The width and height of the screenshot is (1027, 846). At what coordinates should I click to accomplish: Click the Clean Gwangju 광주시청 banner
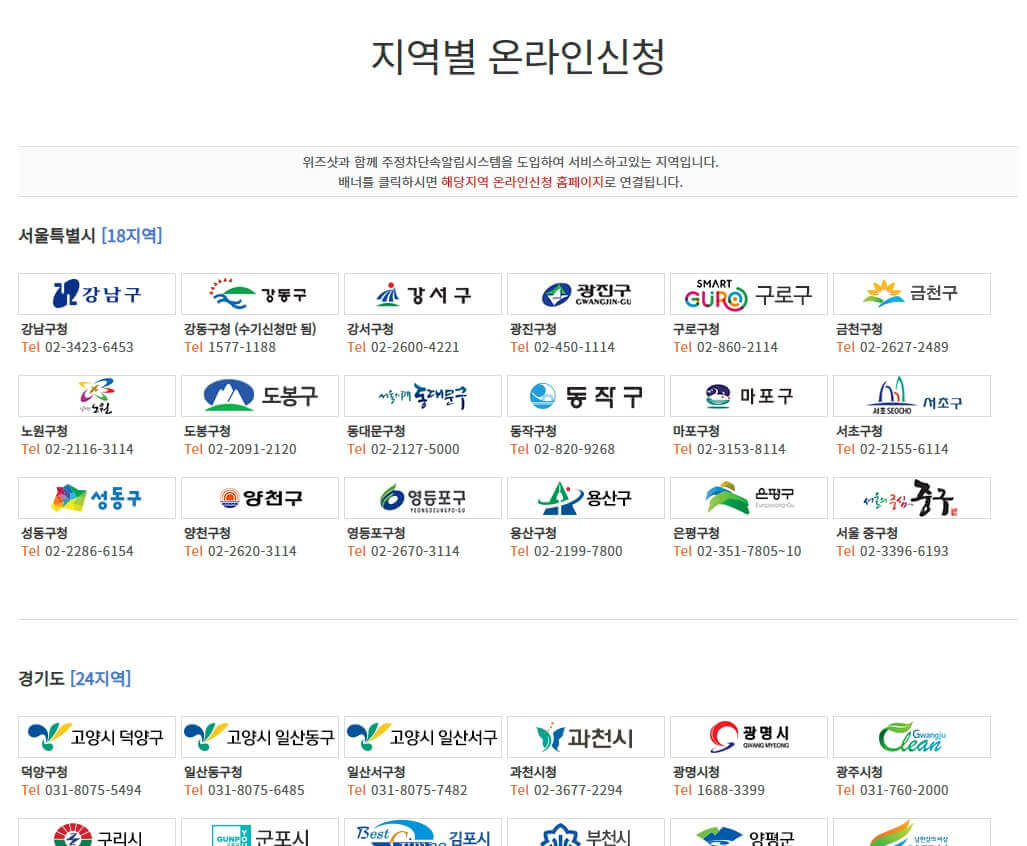(911, 737)
